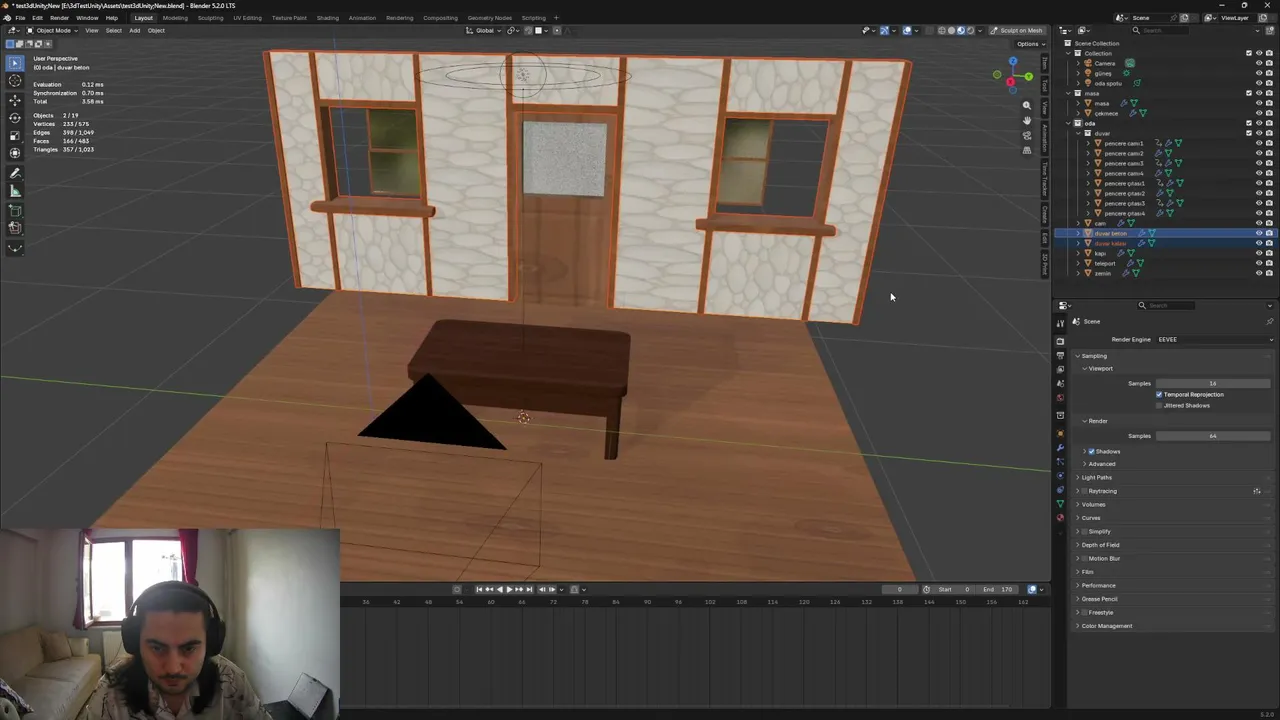This screenshot has height=720, width=1280.
Task: Select the Move tool
Action: point(15,100)
